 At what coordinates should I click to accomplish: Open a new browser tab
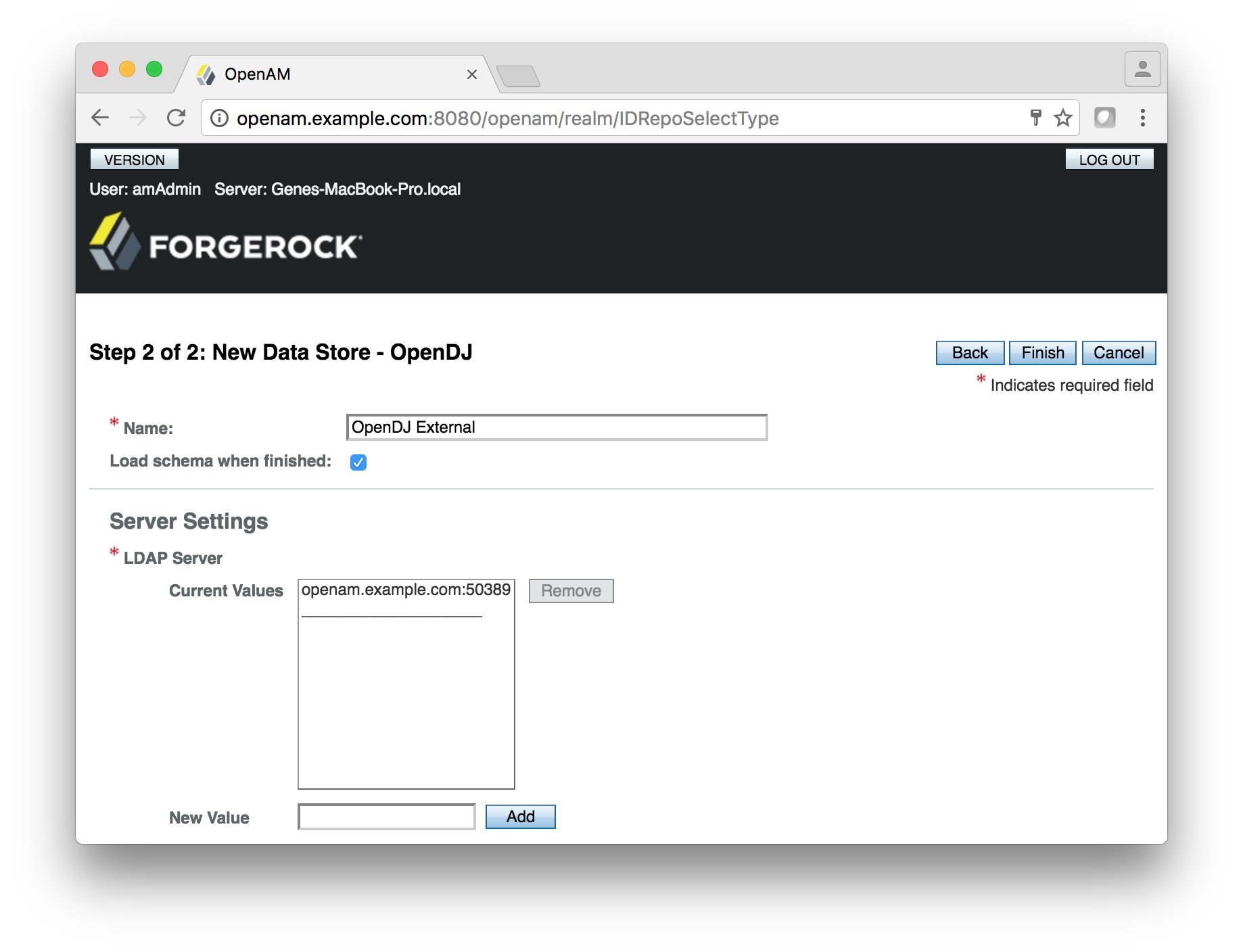pyautogui.click(x=518, y=76)
